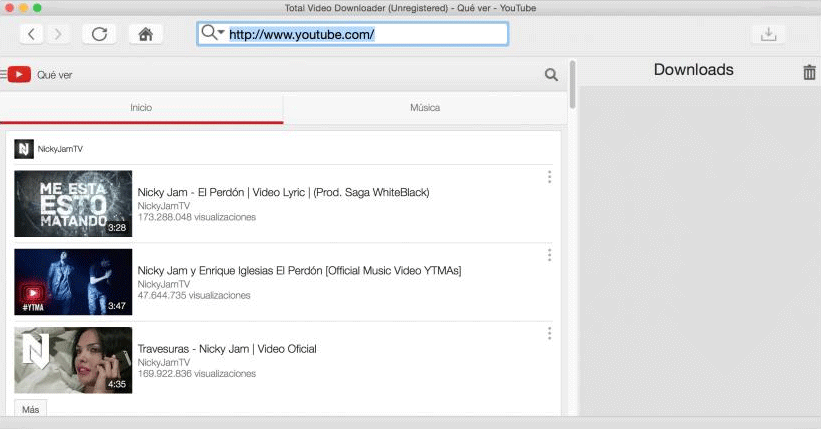Image resolution: width=821 pixels, height=429 pixels.
Task: Open Nicky Jam y Enrique Iglesias video title
Action: pyautogui.click(x=299, y=271)
